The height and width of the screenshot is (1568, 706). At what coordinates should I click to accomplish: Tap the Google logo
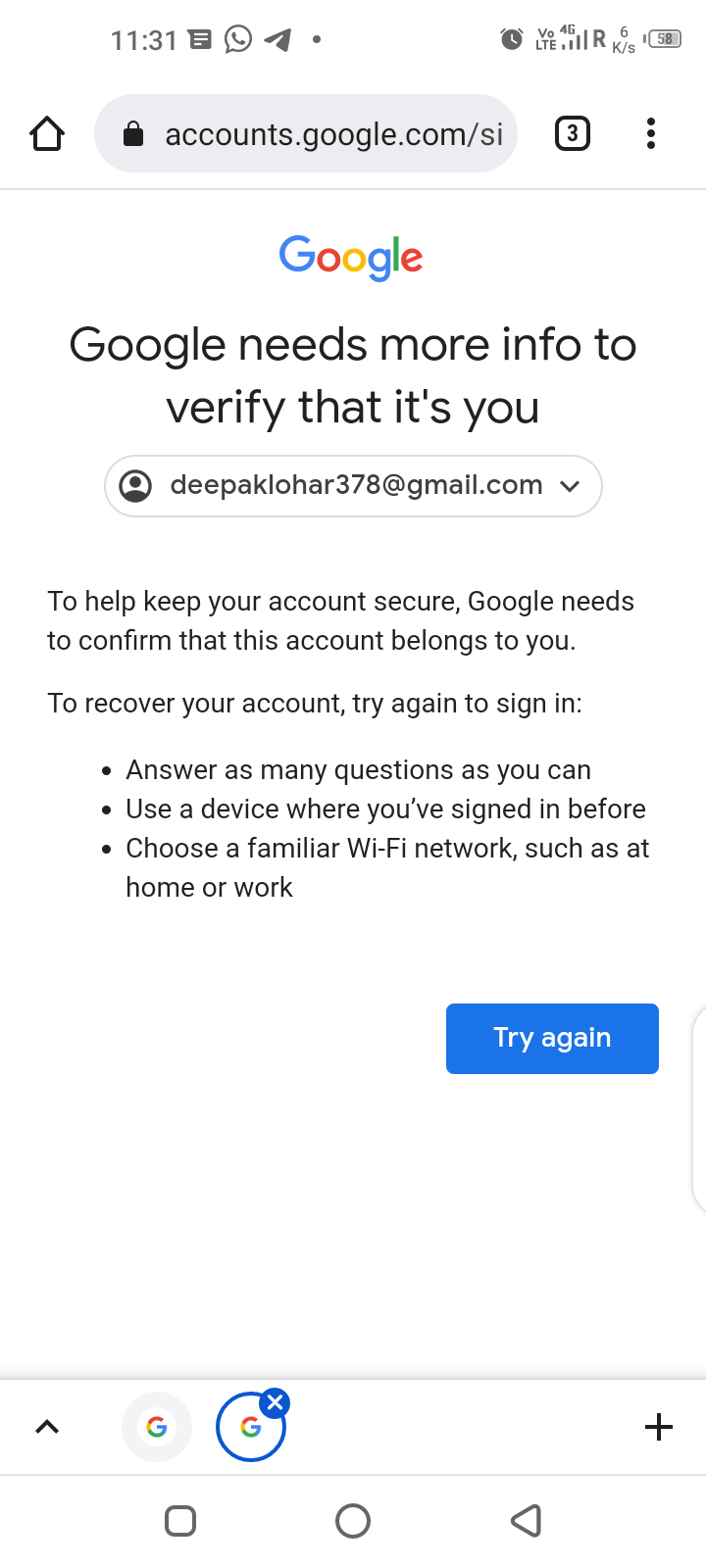pyautogui.click(x=351, y=257)
